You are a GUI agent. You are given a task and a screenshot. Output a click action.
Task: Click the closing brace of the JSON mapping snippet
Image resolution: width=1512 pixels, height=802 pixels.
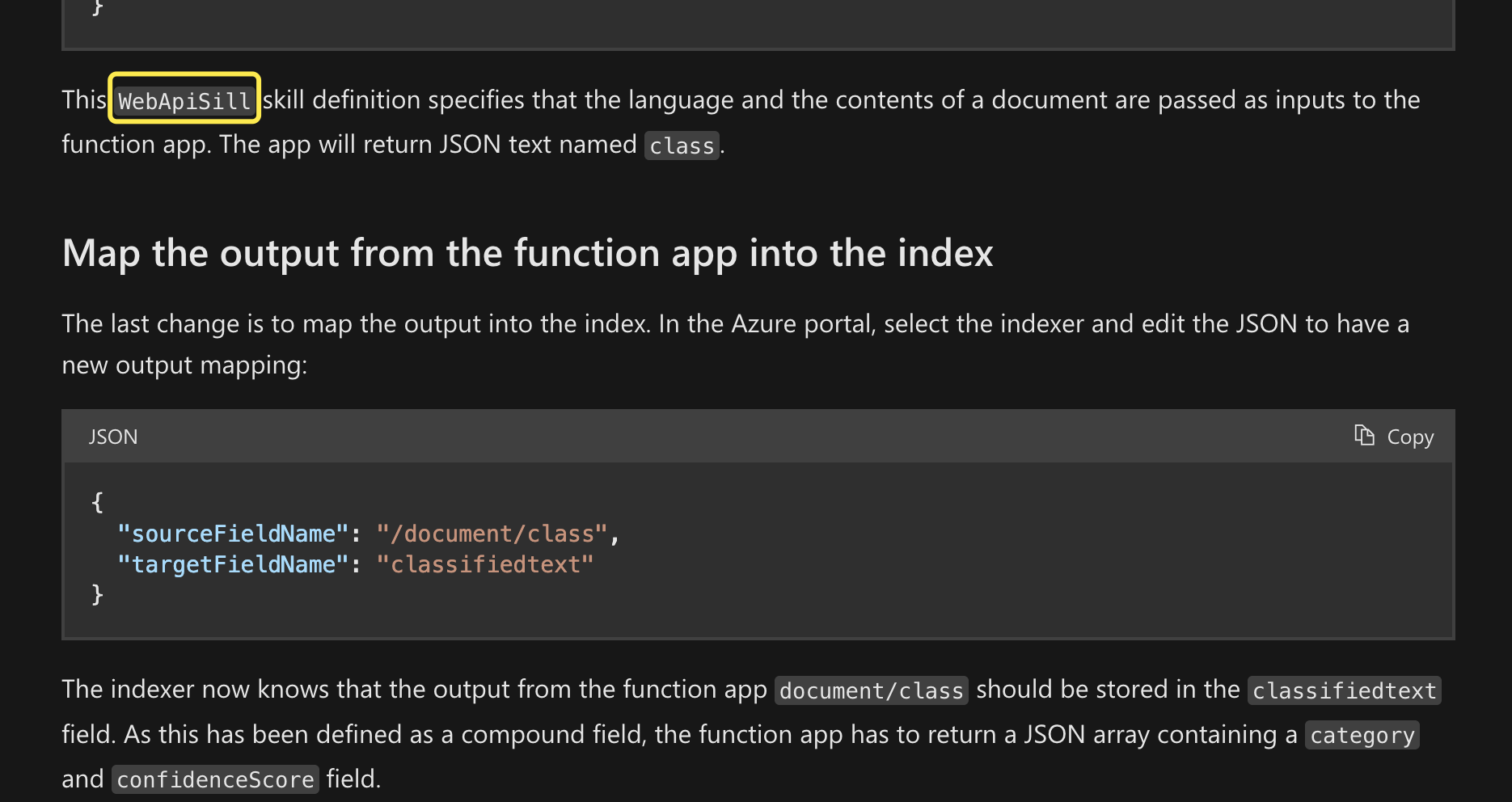click(96, 595)
